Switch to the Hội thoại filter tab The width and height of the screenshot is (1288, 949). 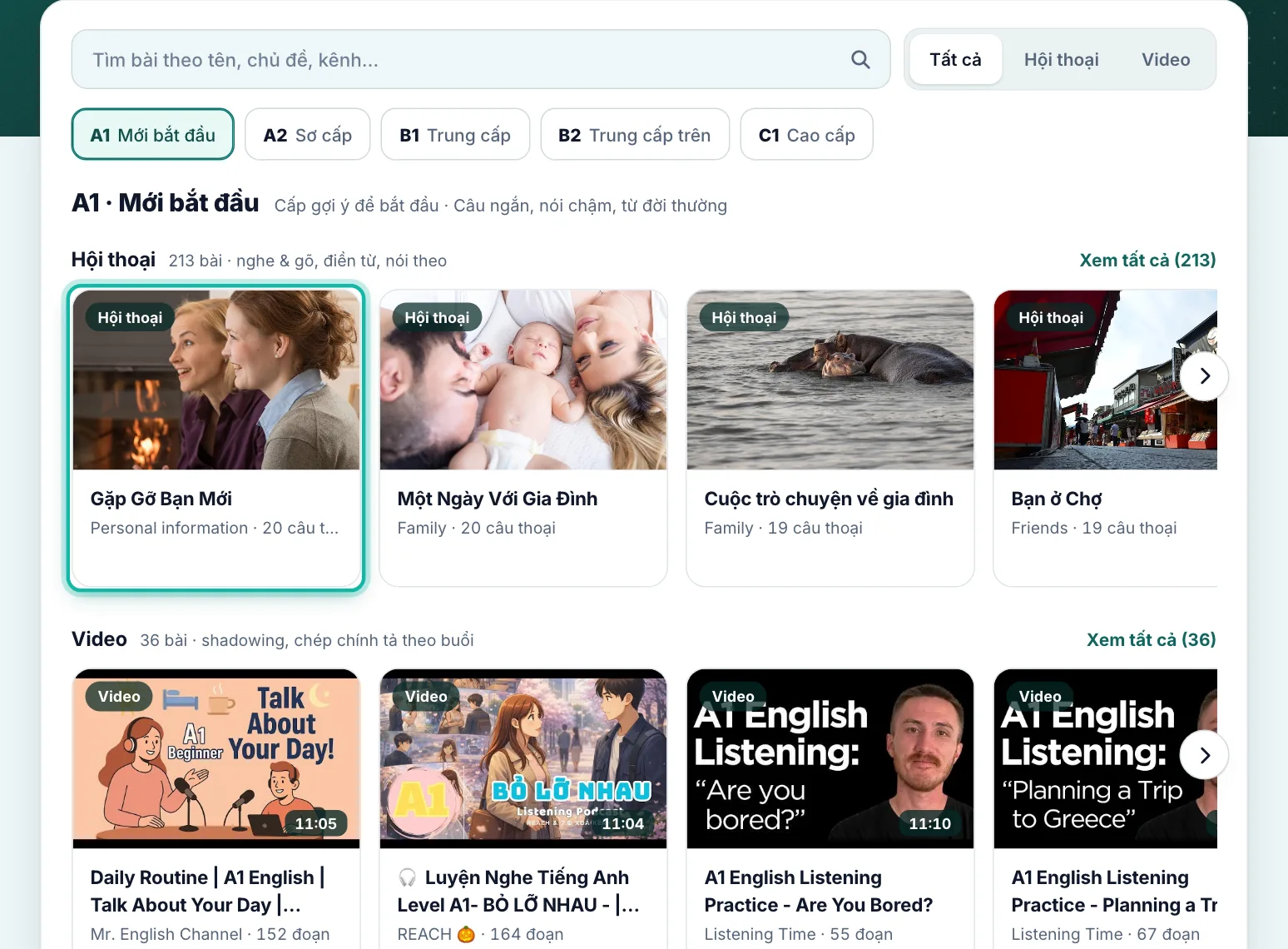[1061, 59]
